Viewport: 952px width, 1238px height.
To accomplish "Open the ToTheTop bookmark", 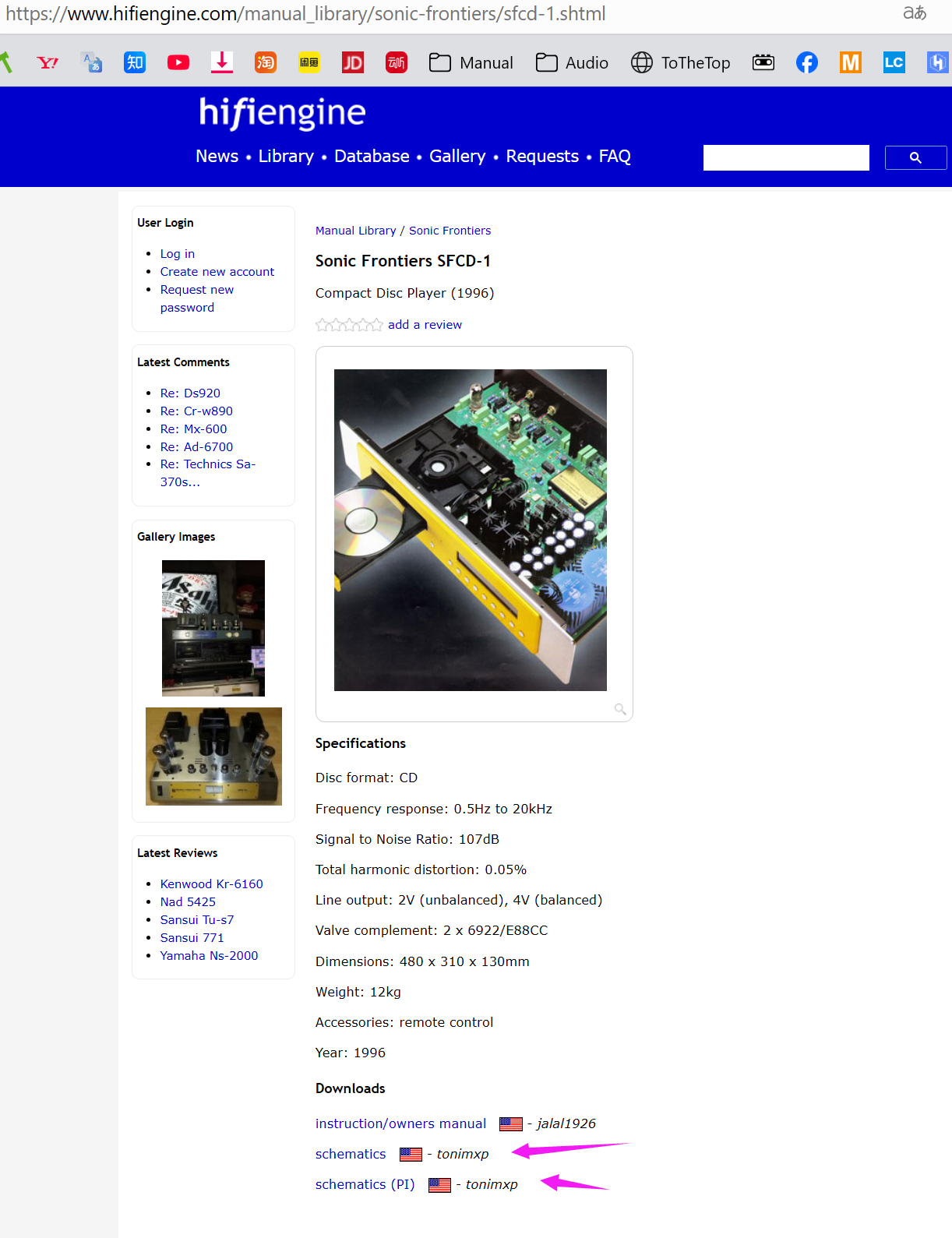I will [680, 62].
